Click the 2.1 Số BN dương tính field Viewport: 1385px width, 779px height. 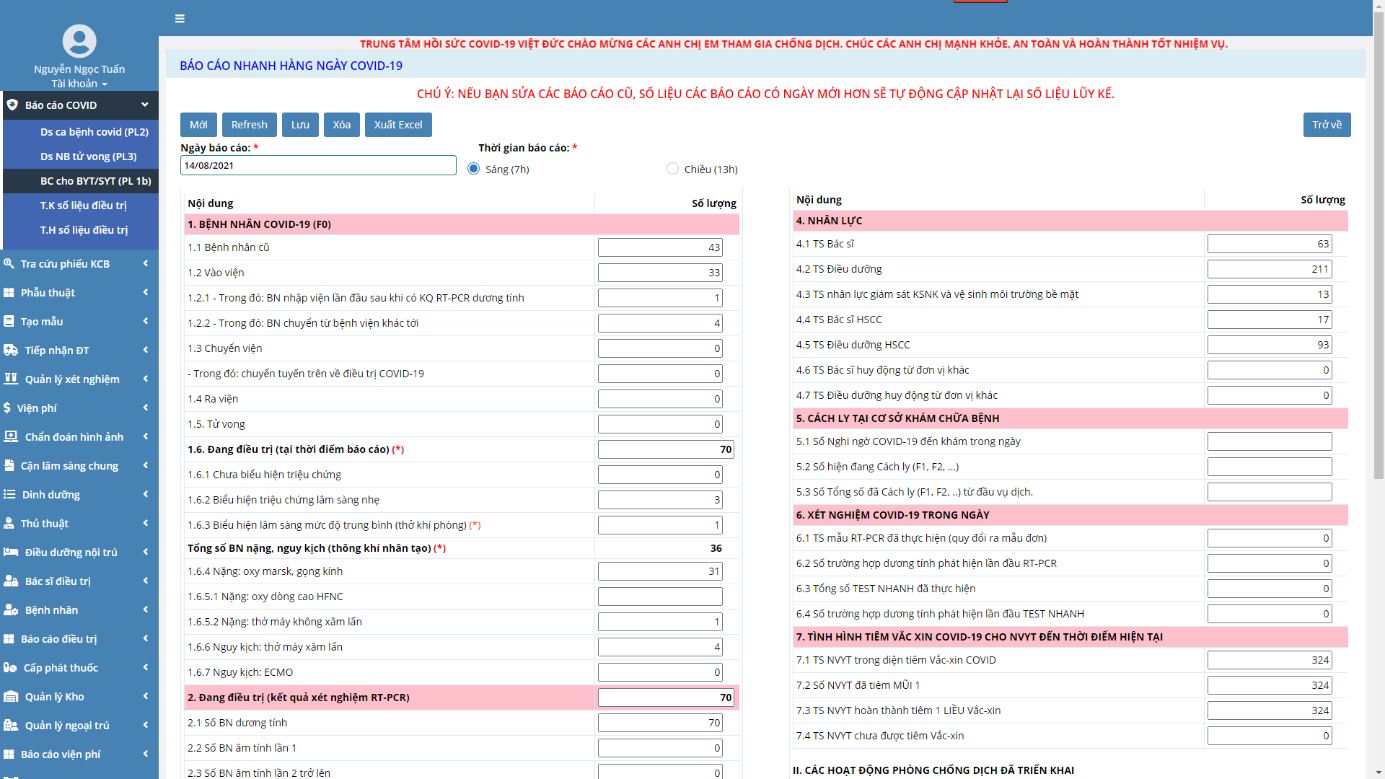tap(660, 722)
